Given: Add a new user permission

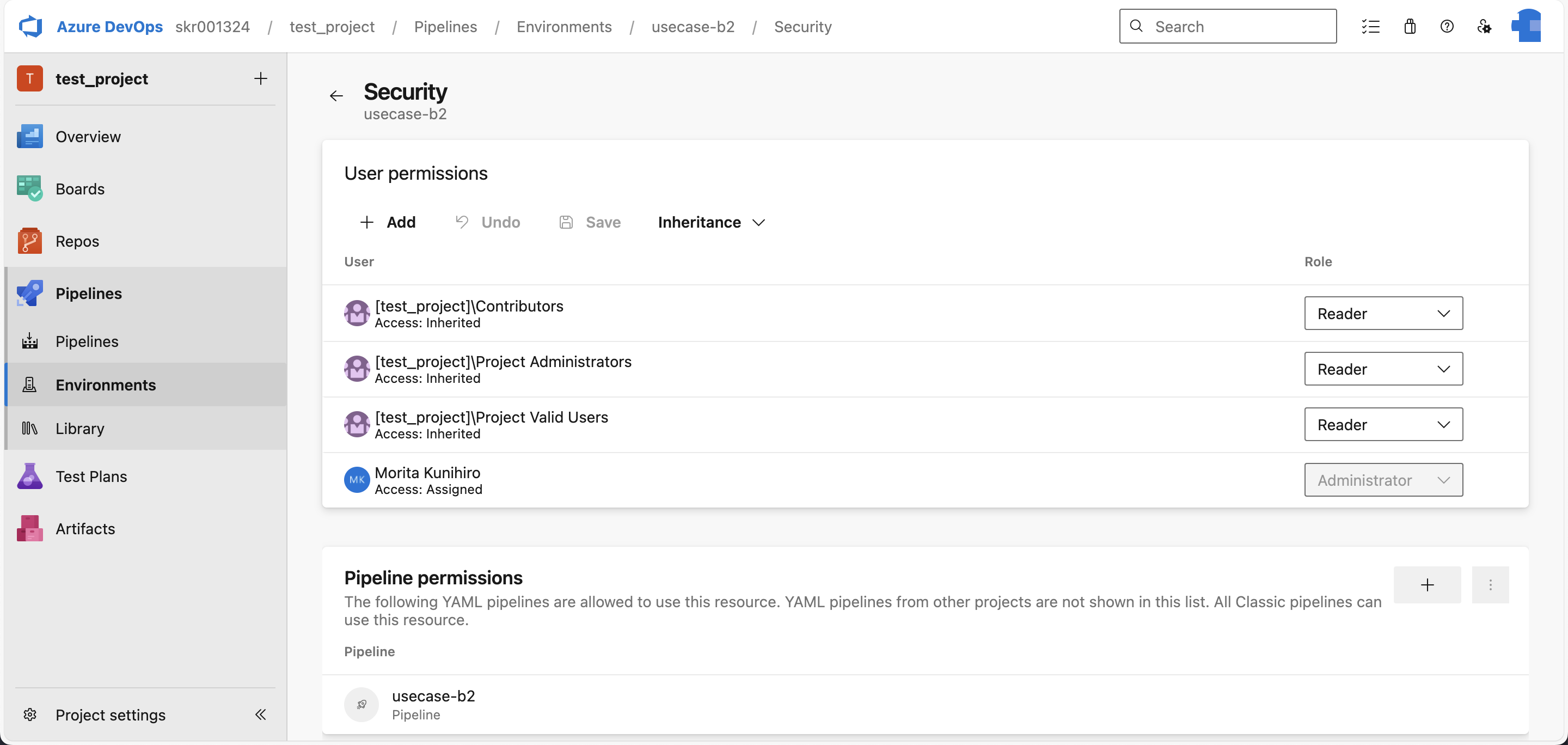Looking at the screenshot, I should pos(388,222).
